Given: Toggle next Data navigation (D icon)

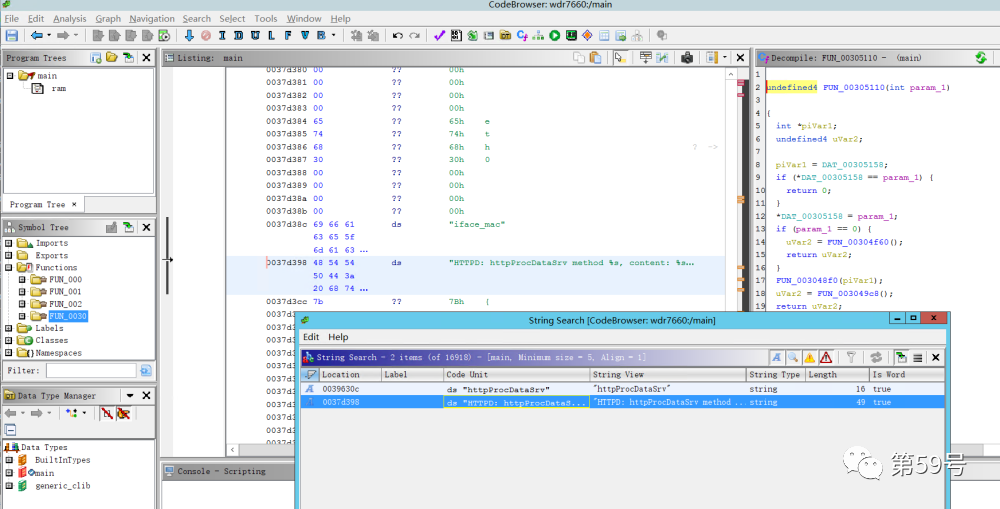Looking at the screenshot, I should tap(239, 36).
